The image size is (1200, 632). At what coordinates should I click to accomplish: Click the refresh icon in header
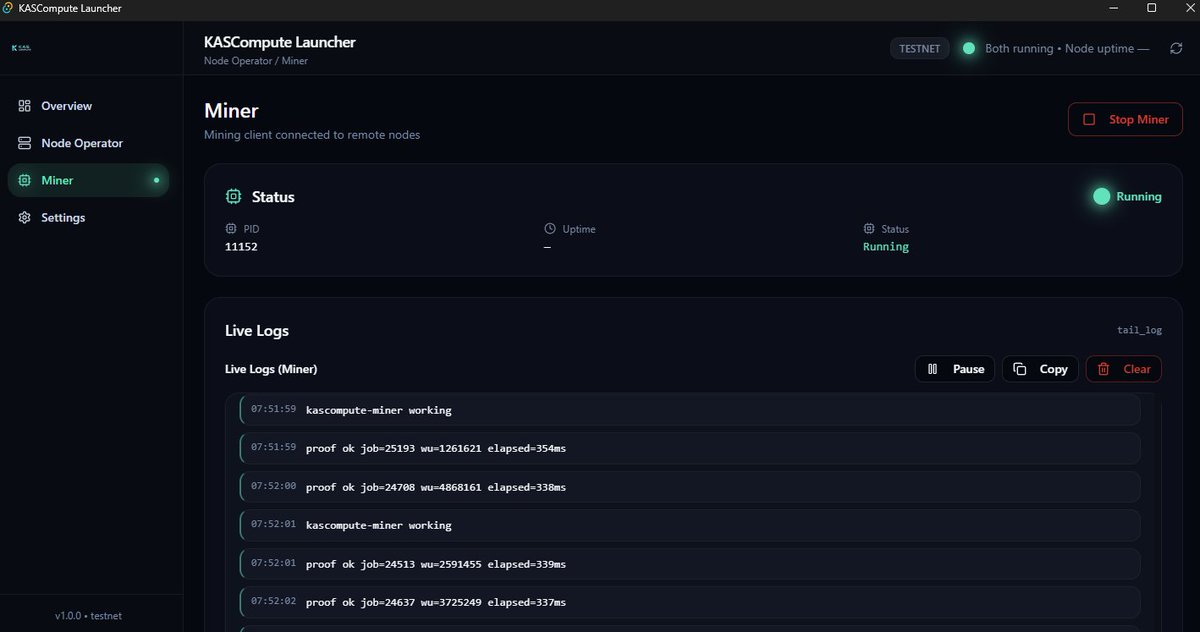click(1176, 48)
